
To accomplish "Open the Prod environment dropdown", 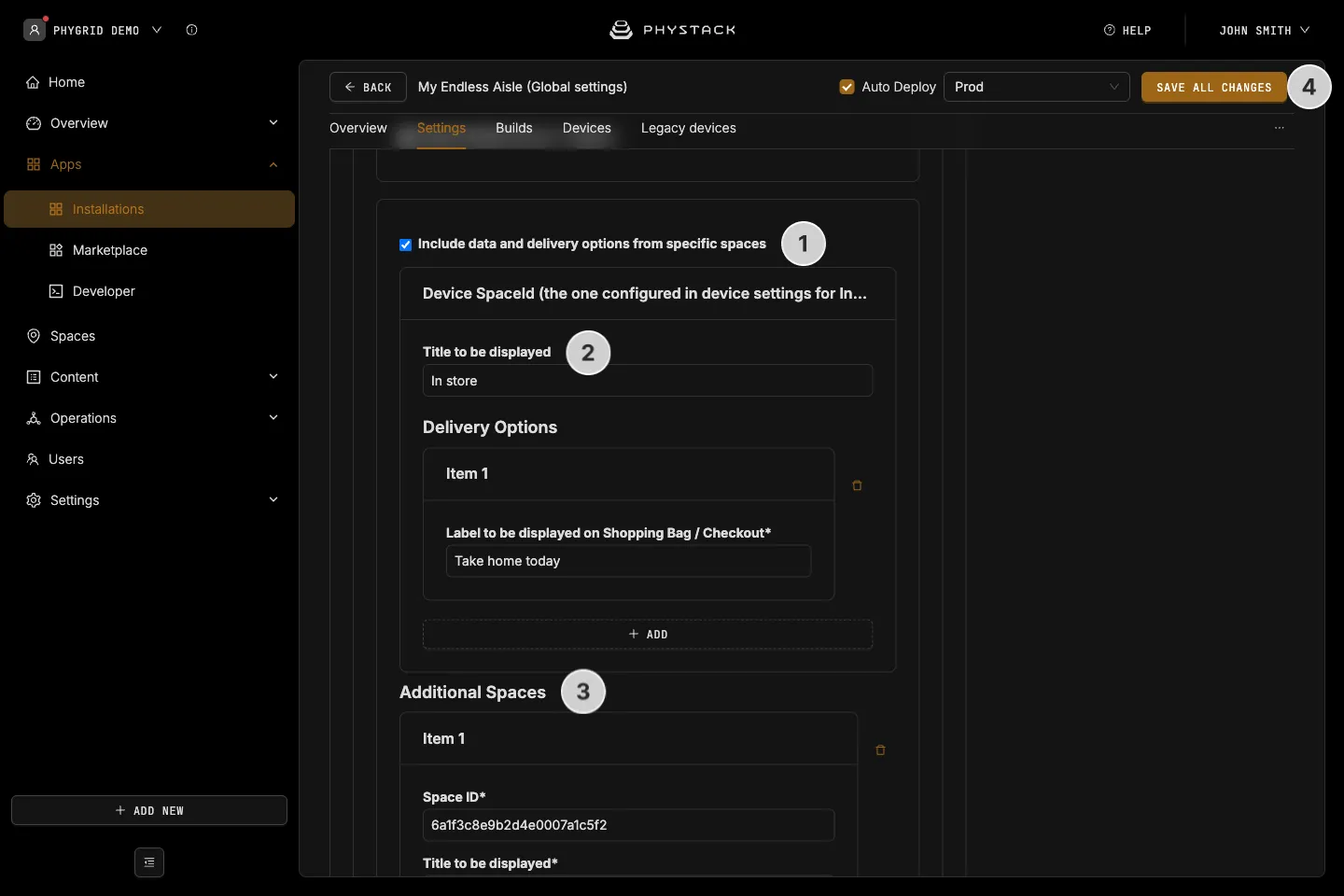I will pyautogui.click(x=1037, y=87).
